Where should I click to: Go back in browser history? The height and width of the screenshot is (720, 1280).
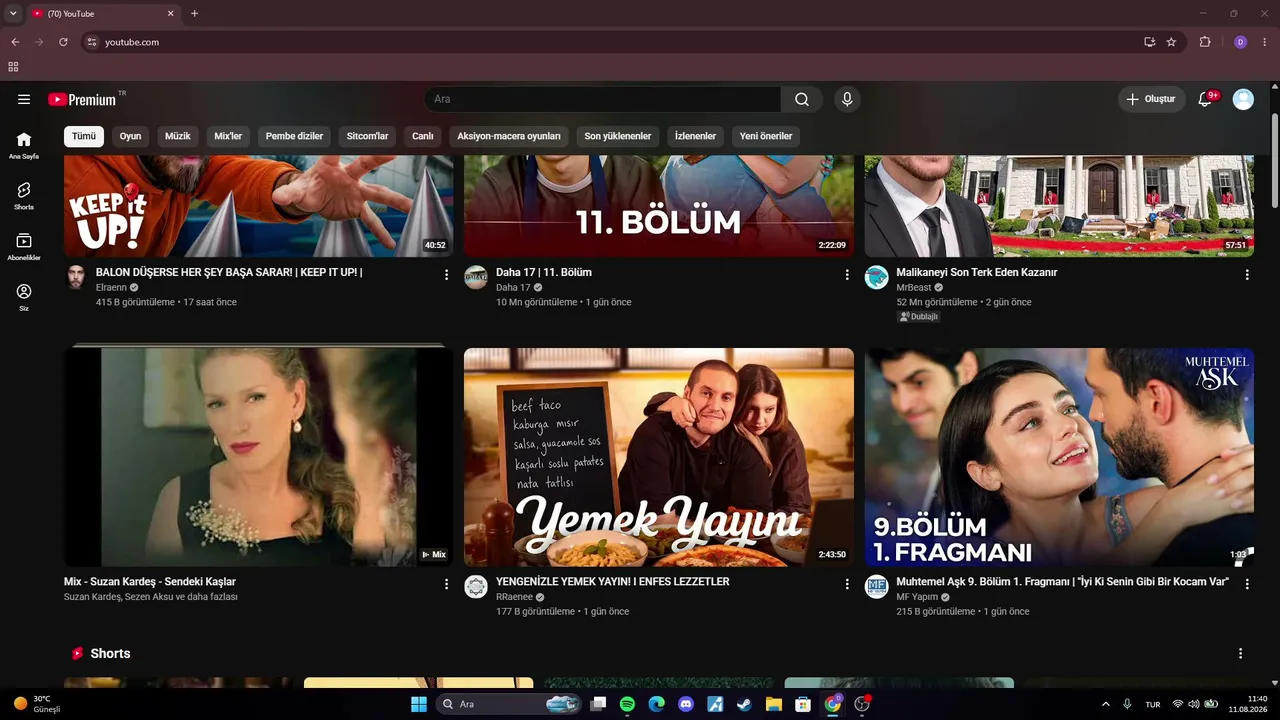[x=15, y=42]
